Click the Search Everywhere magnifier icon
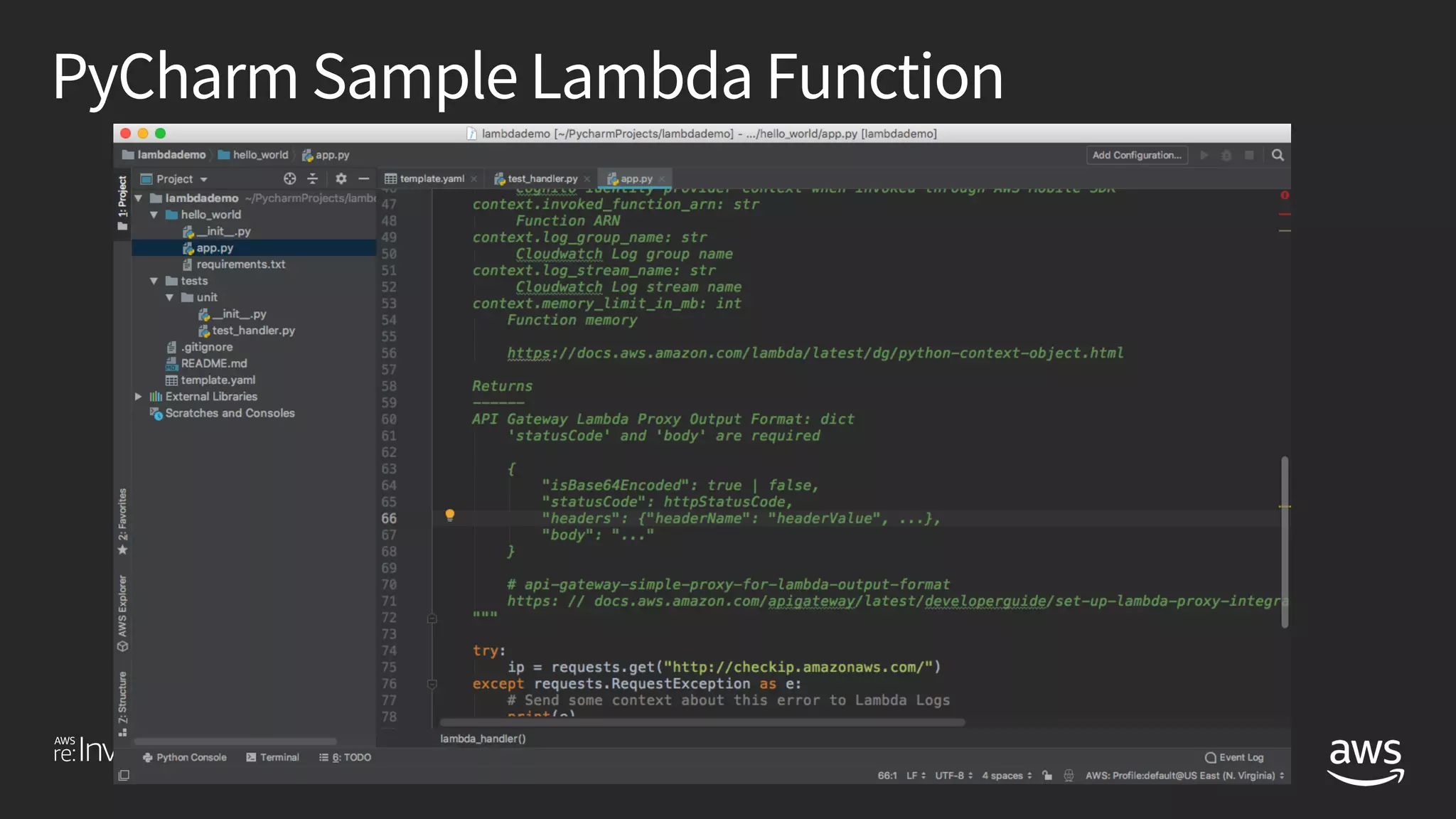Screen dimensions: 1456x819 (x=1278, y=155)
